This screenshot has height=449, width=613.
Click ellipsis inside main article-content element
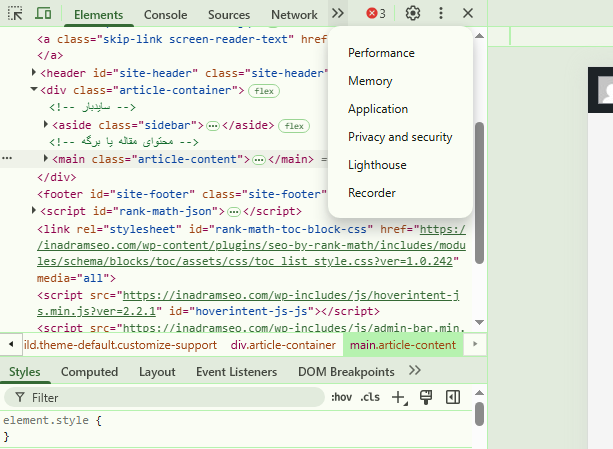[258, 160]
